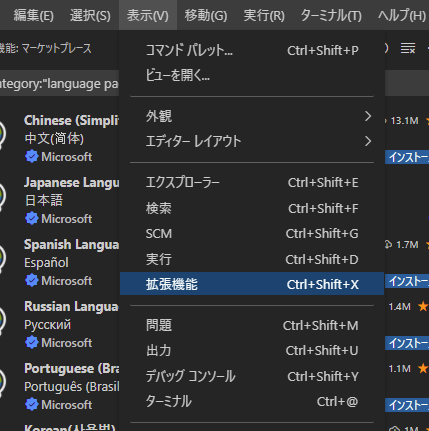Click the extension search input field

coord(59,83)
